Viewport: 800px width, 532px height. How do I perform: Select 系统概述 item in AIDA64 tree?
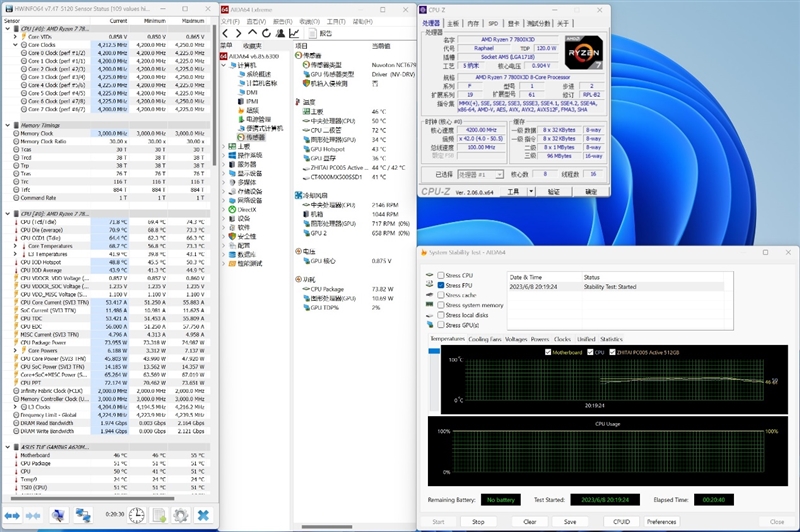pyautogui.click(x=255, y=74)
